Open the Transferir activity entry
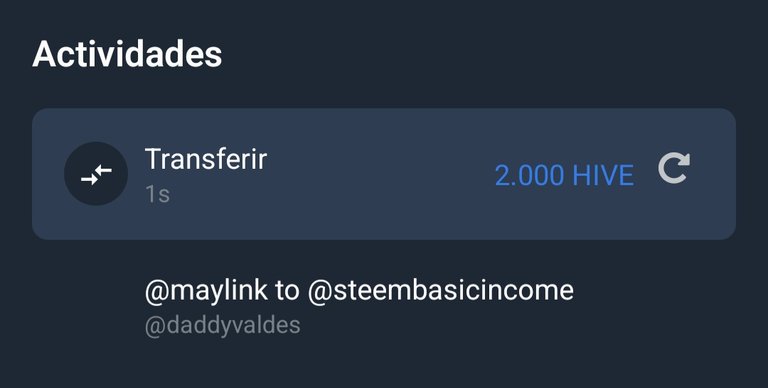Screen dimensions: 768x388 click(x=384, y=174)
